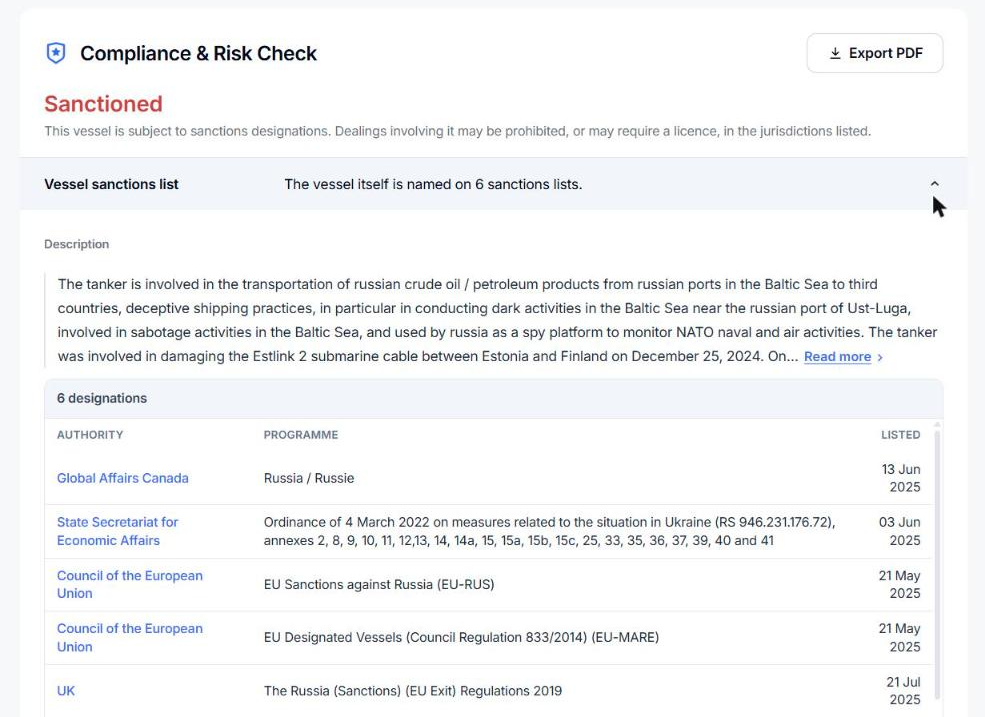Screen dimensions: 985x717
Task: Open the UK authority link
Action: [66, 691]
